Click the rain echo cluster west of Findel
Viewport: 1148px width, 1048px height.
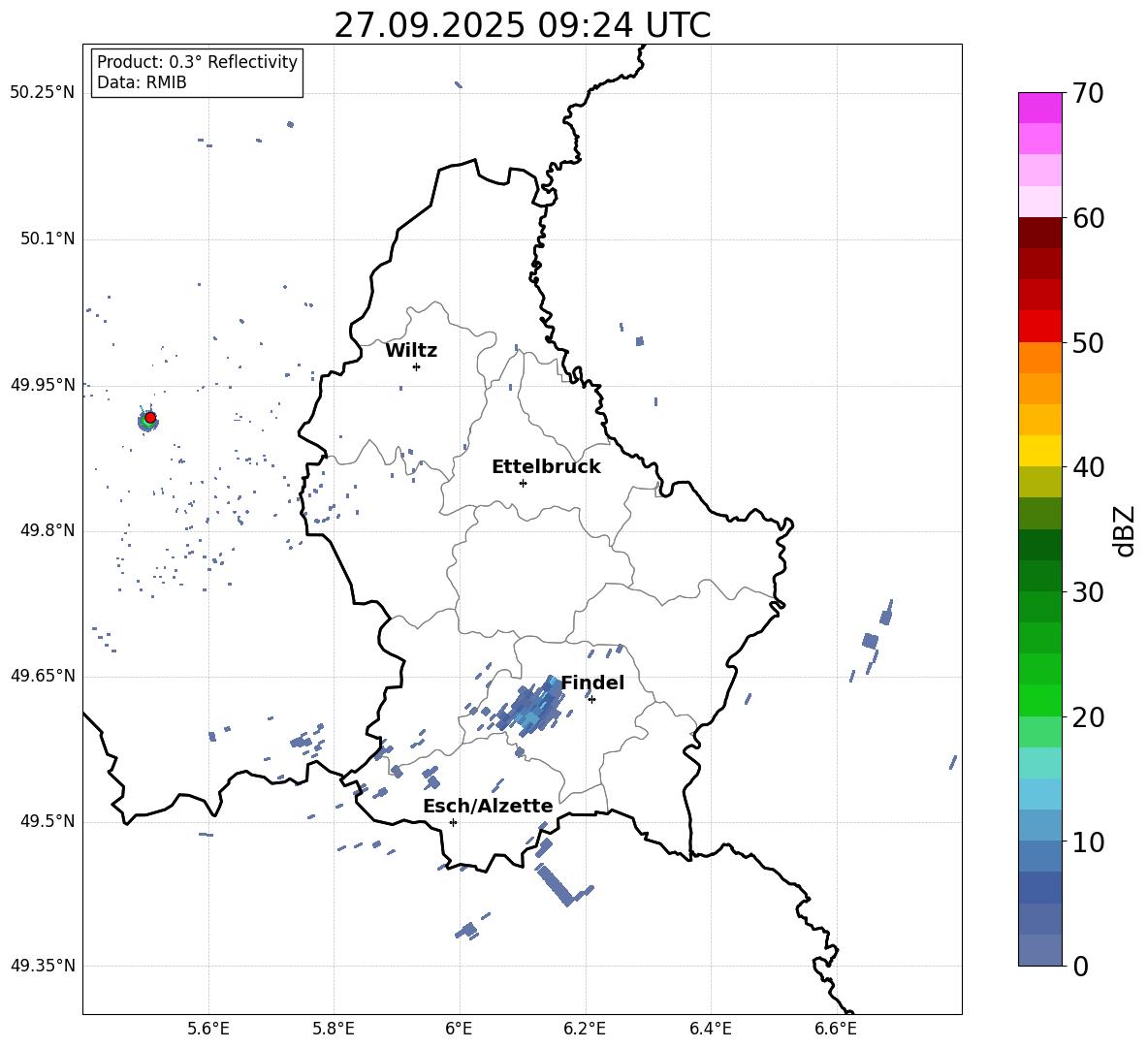[530, 706]
